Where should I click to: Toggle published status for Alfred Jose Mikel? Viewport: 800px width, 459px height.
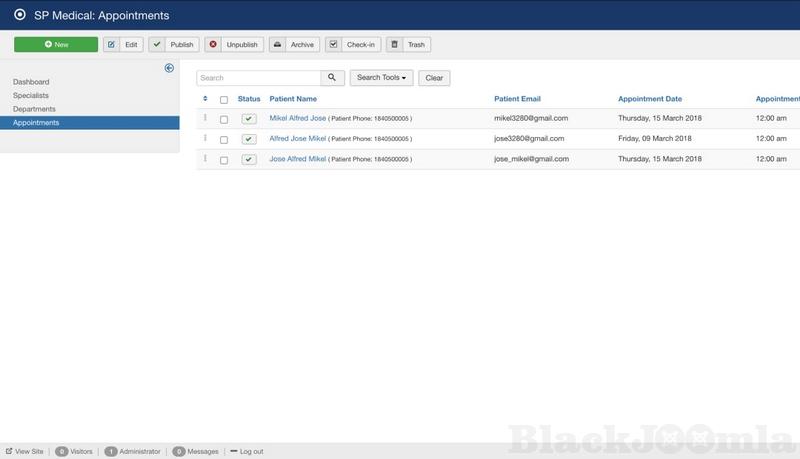[x=249, y=139]
